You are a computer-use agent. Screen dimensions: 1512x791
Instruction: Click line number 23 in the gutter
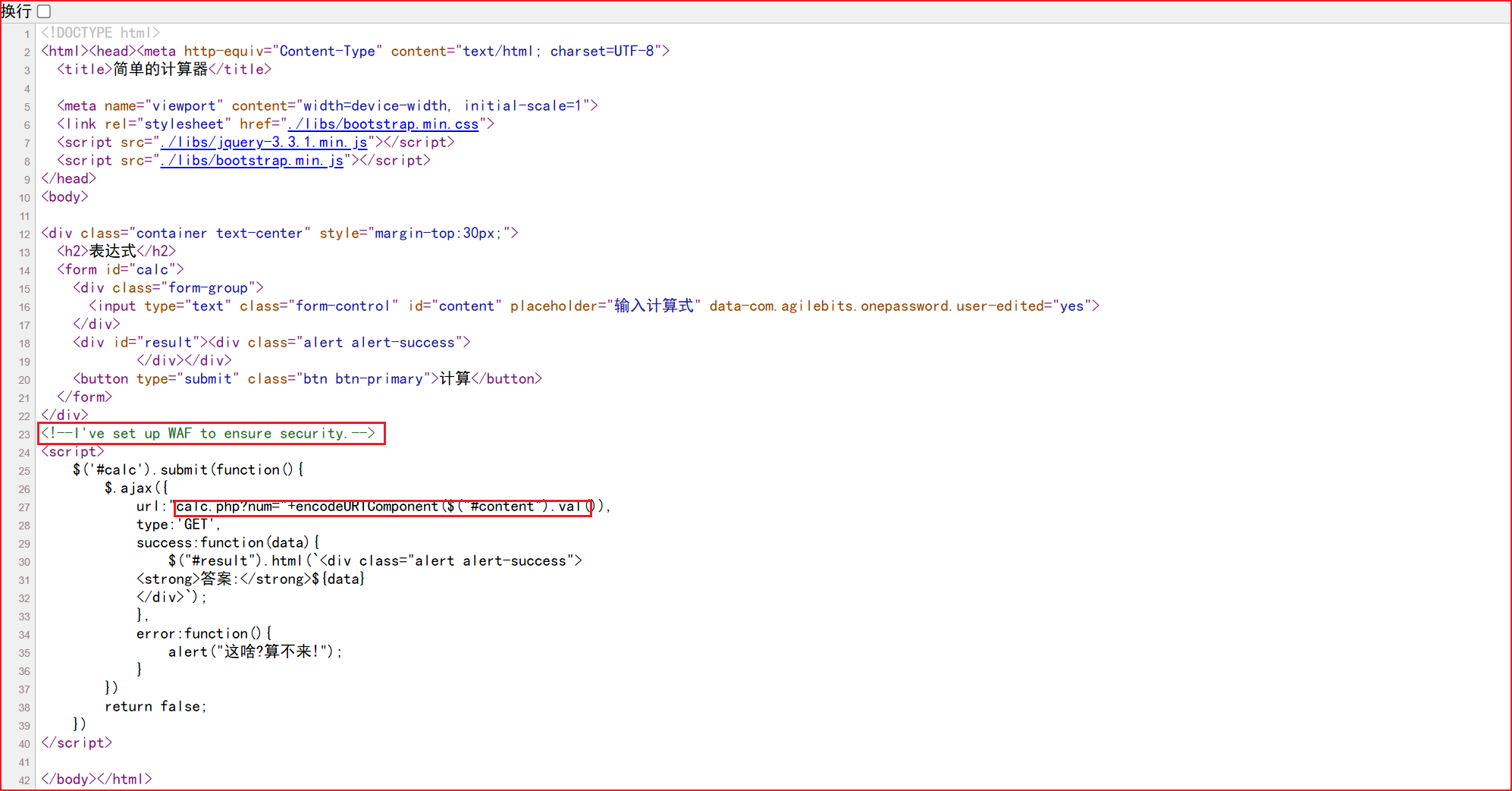point(24,435)
